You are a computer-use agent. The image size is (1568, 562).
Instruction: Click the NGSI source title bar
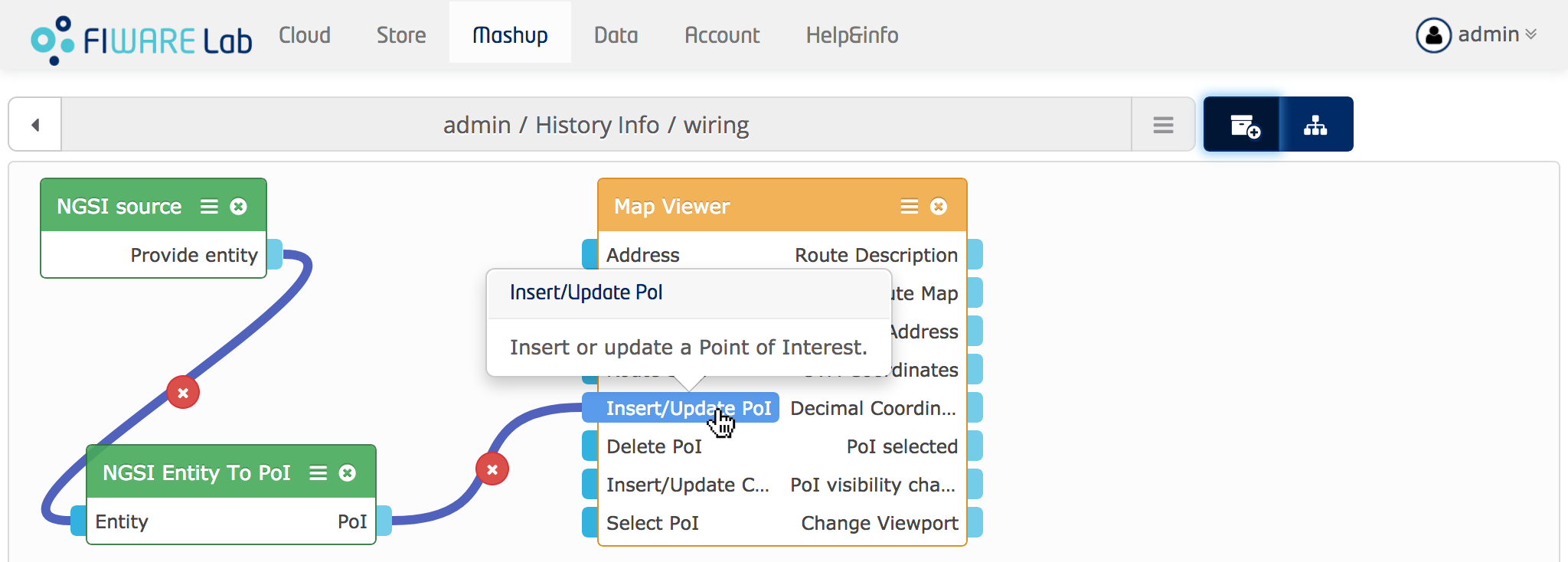[153, 206]
